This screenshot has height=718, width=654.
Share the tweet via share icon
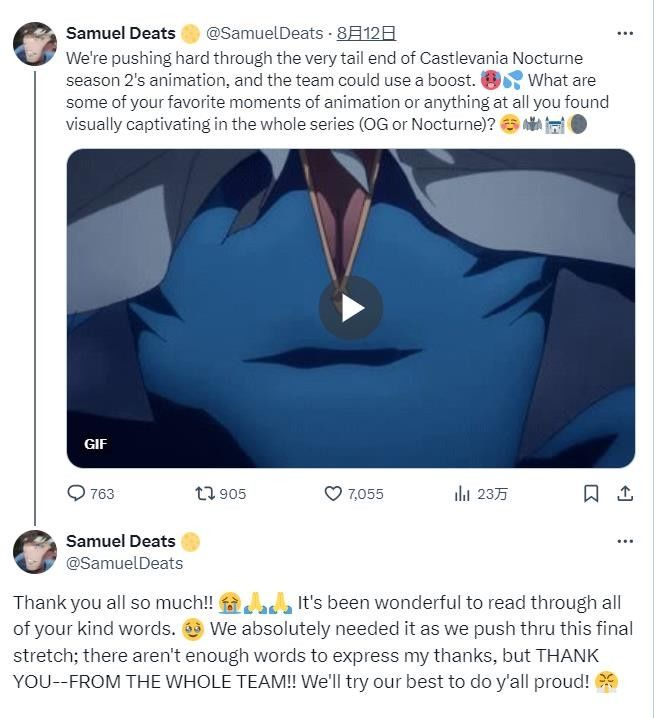[x=624, y=493]
